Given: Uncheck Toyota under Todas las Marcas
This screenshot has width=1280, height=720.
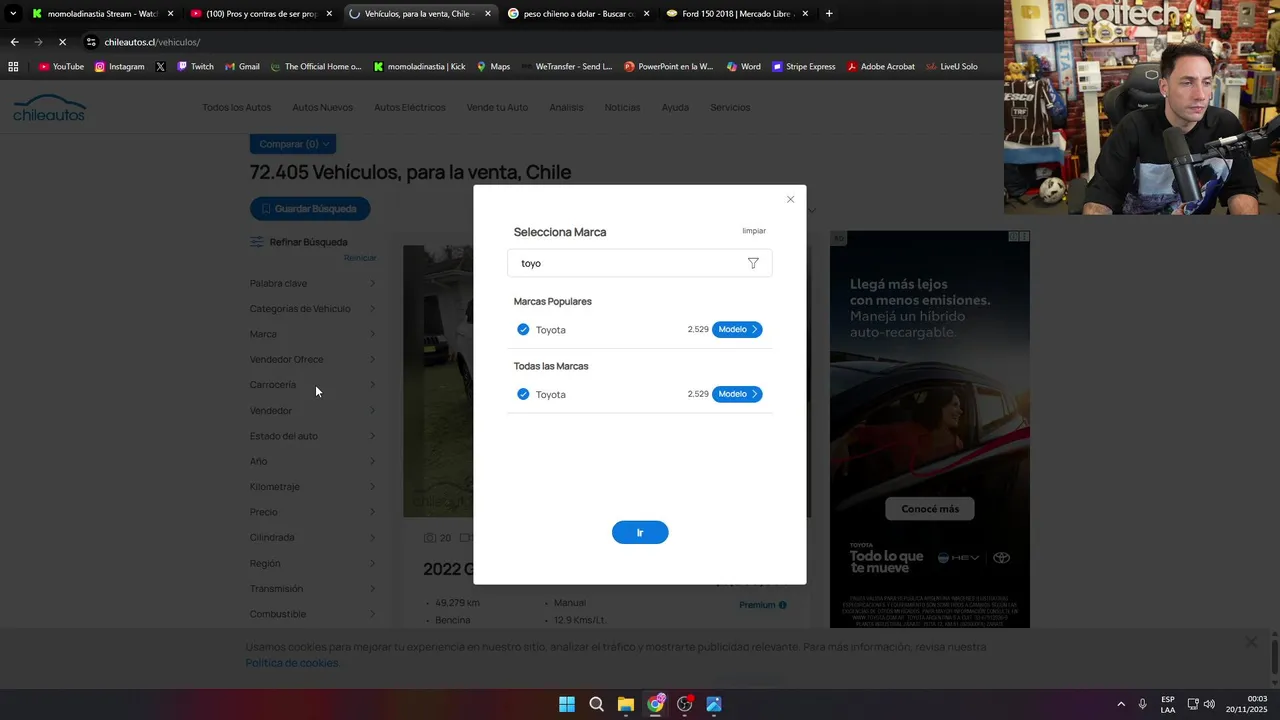Looking at the screenshot, I should pyautogui.click(x=523, y=394).
